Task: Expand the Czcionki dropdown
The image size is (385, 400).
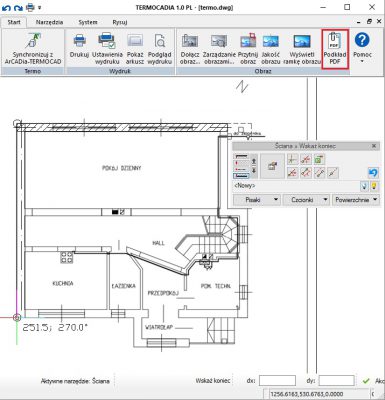Action: click(x=306, y=200)
